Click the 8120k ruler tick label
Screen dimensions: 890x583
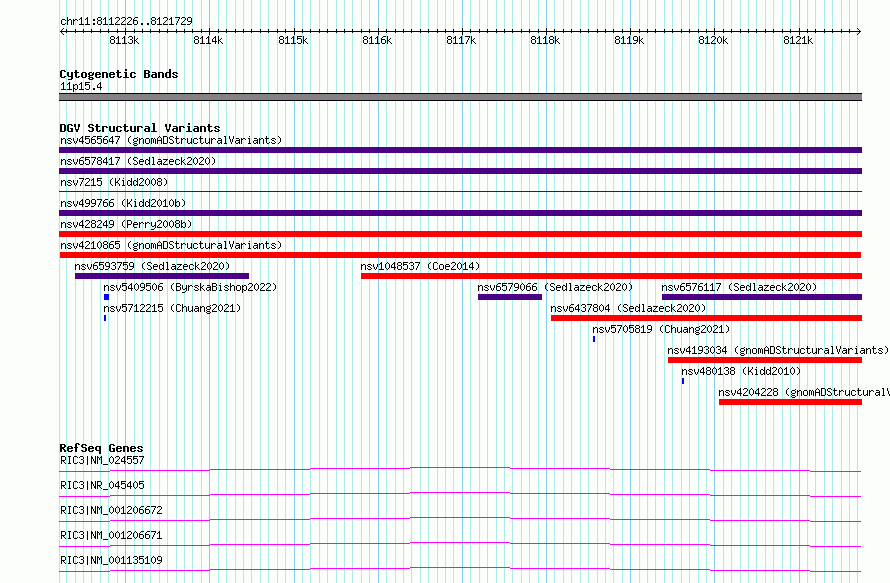[x=713, y=40]
